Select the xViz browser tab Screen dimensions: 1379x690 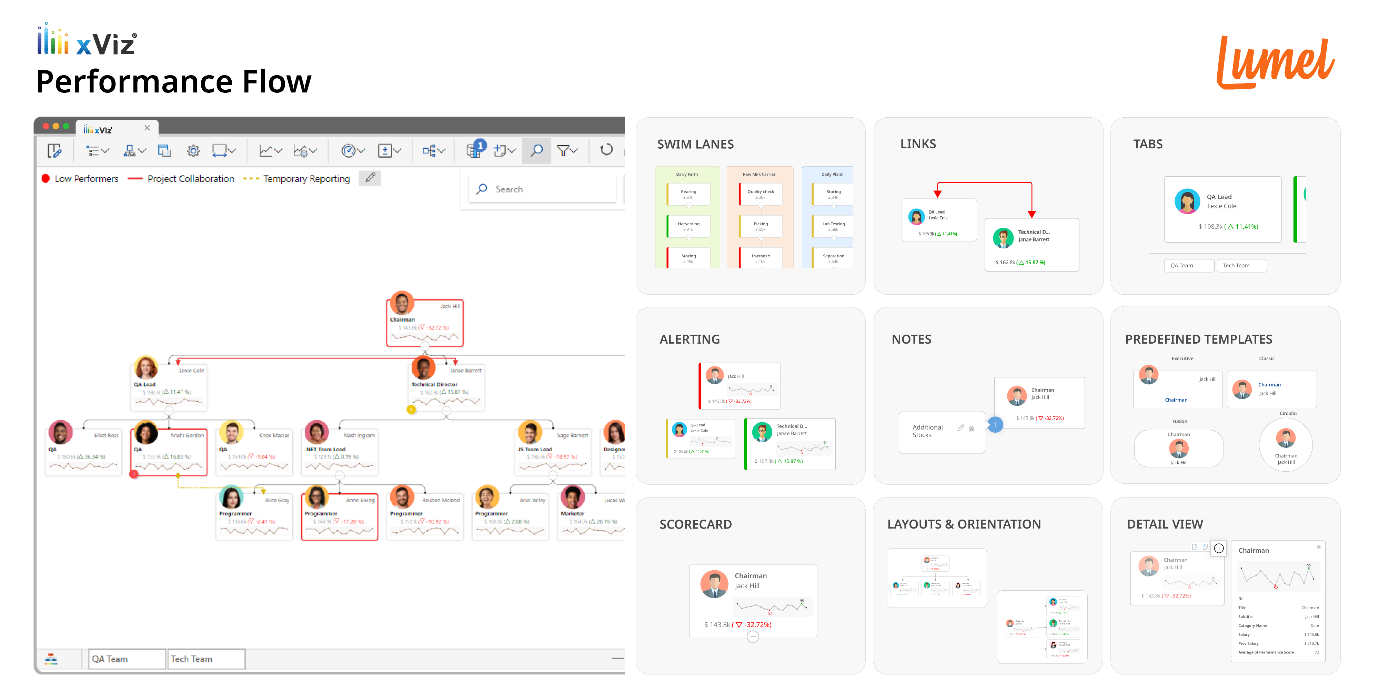(117, 128)
